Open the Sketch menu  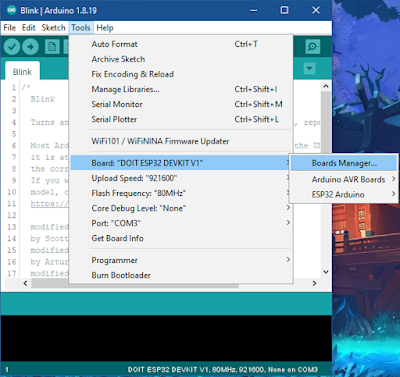point(53,28)
